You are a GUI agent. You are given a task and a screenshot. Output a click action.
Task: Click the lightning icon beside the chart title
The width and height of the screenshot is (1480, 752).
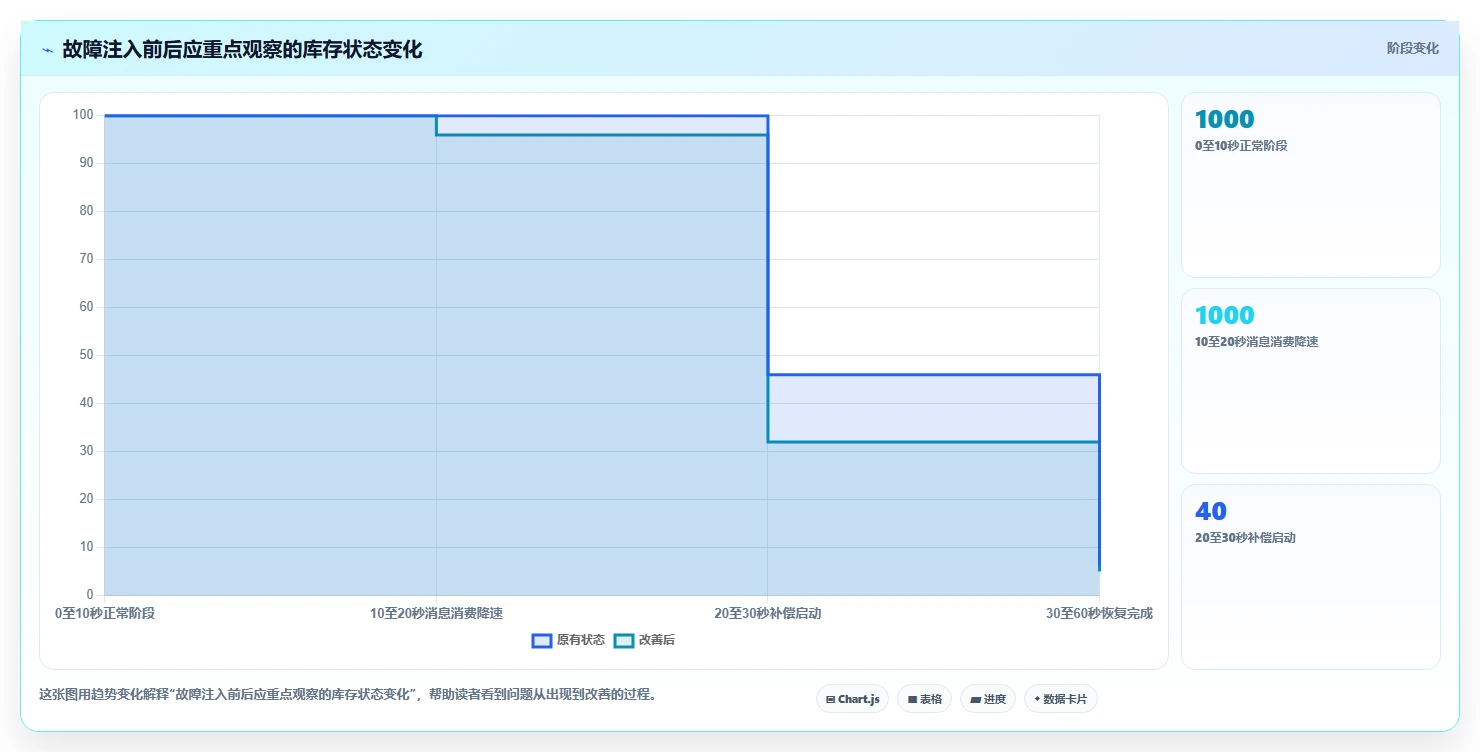pos(48,50)
